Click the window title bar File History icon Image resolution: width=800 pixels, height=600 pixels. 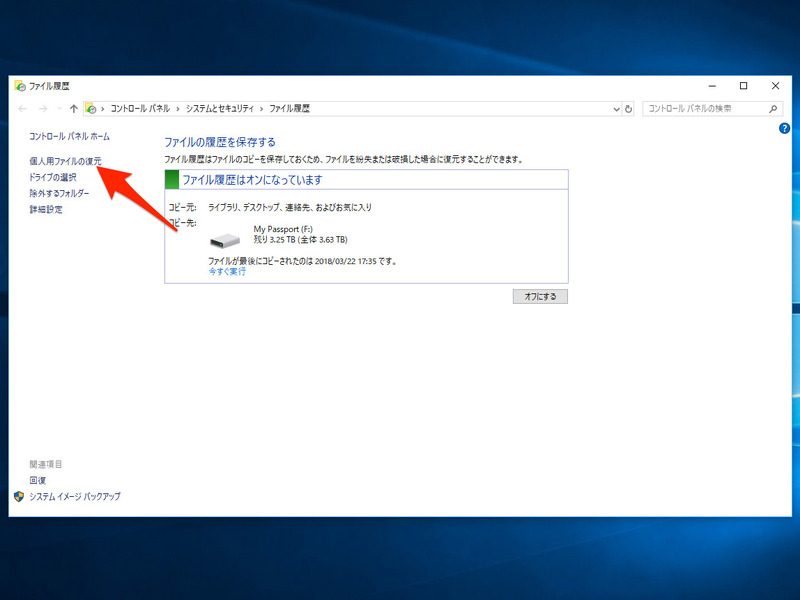click(20, 86)
